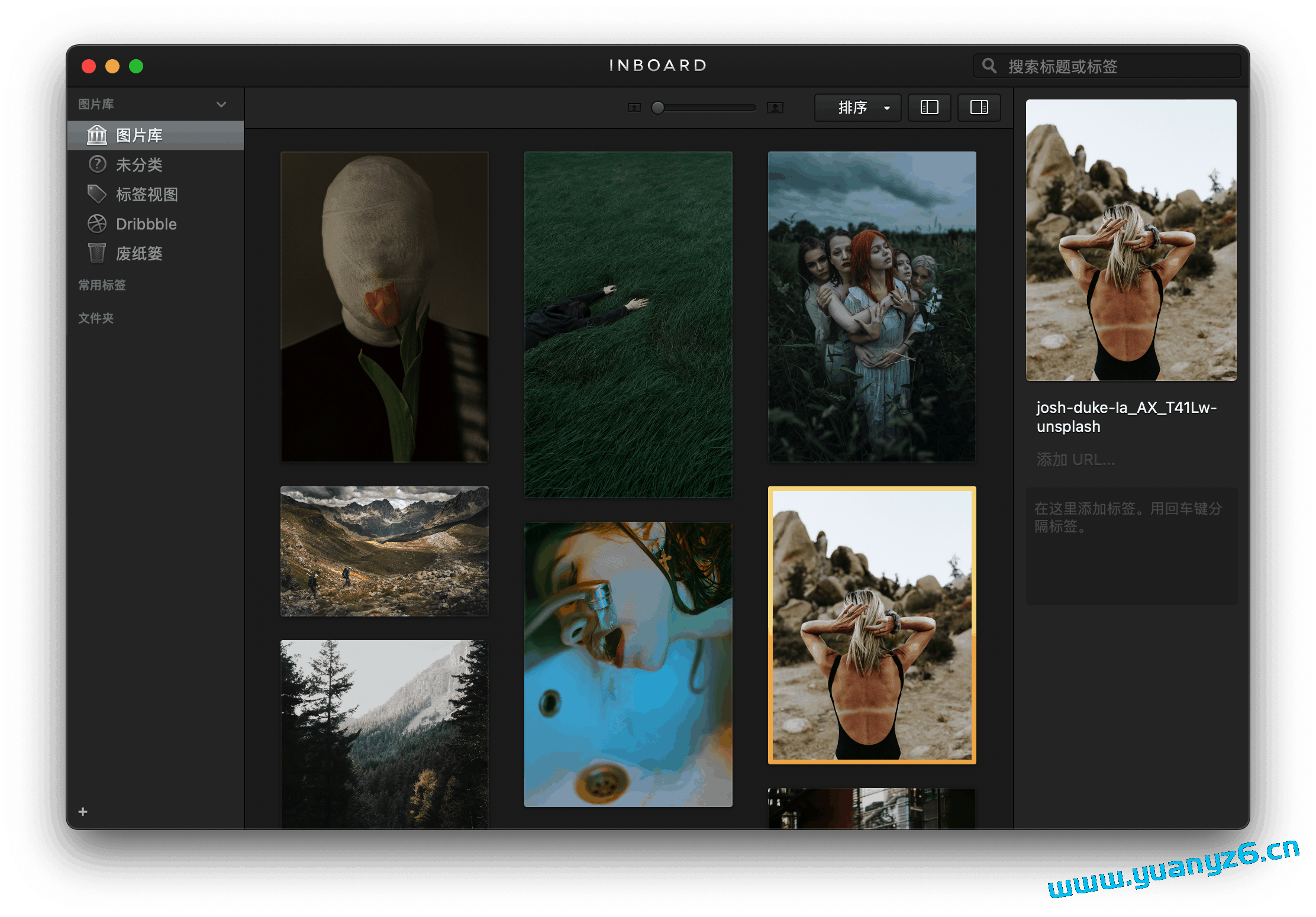Click the magnifying glass search icon
This screenshot has width=1316, height=917.
tap(989, 66)
